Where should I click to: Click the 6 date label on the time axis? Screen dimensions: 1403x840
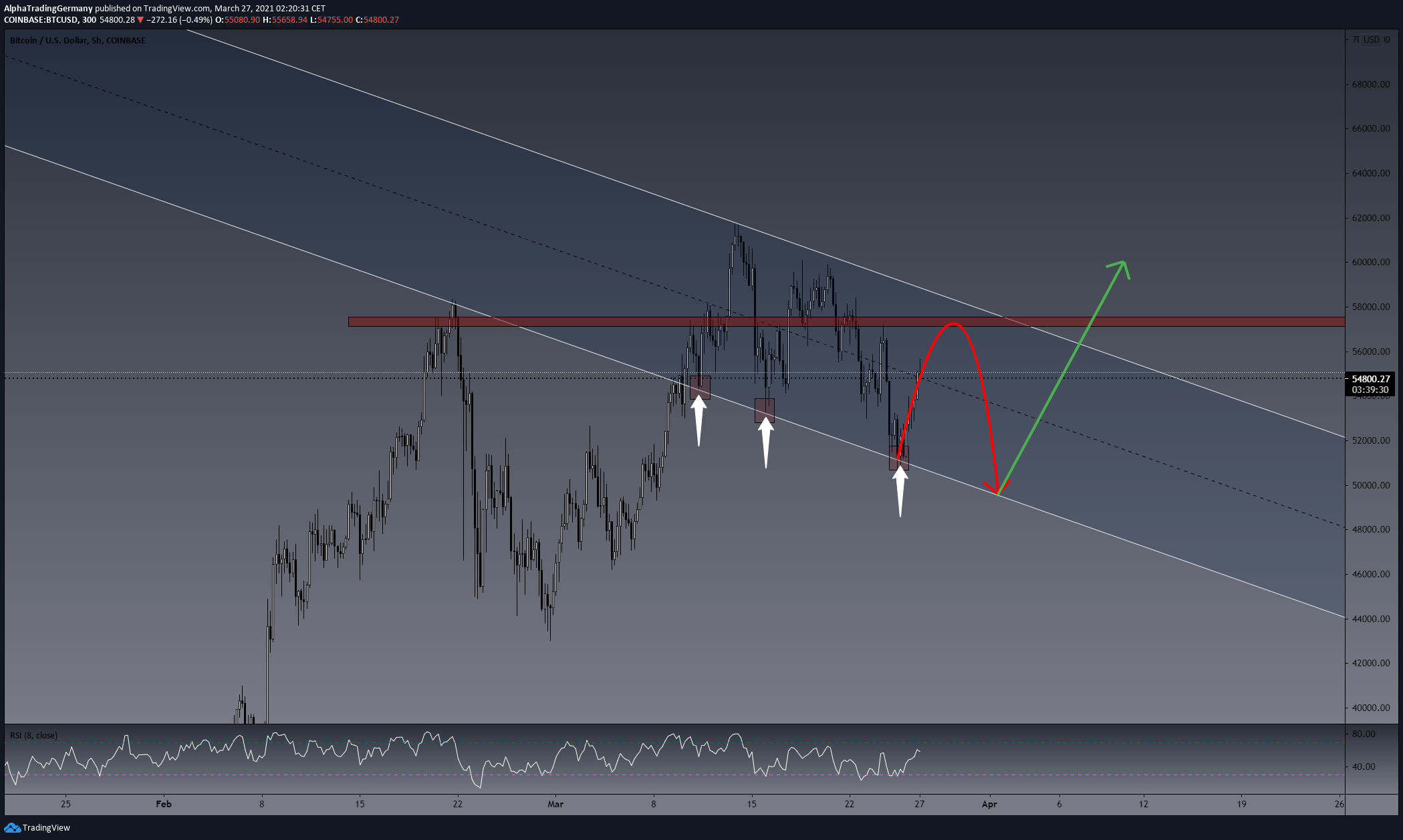(1059, 804)
